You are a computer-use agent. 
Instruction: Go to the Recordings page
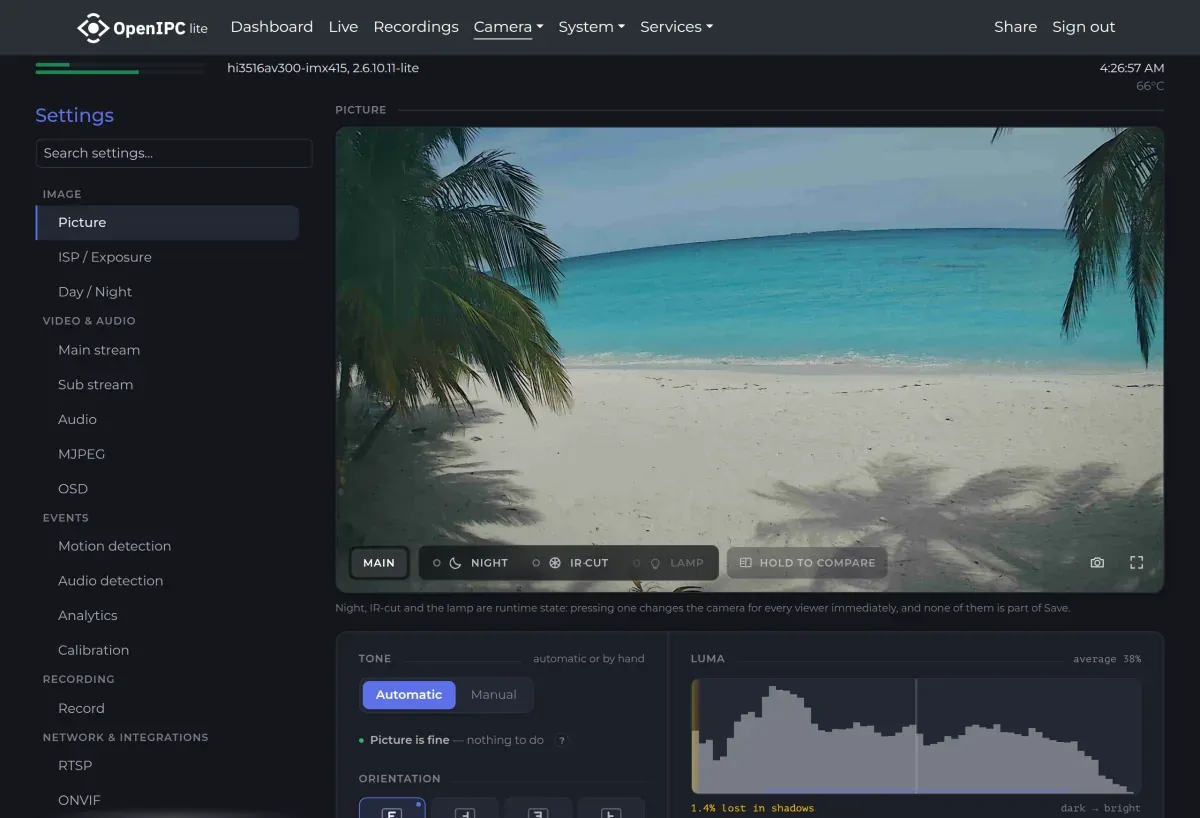point(416,27)
